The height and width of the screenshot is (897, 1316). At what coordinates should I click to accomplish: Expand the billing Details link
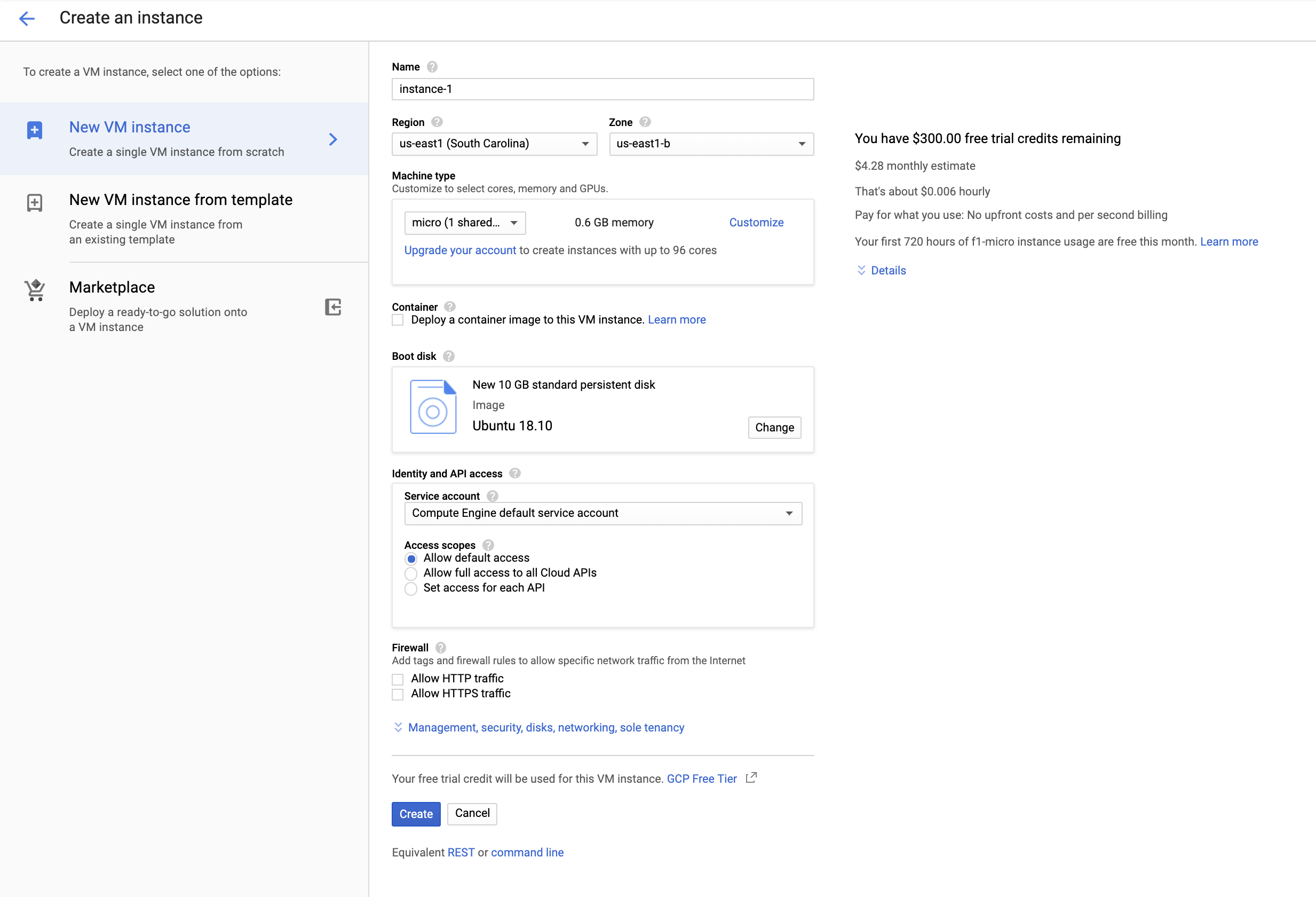click(888, 270)
